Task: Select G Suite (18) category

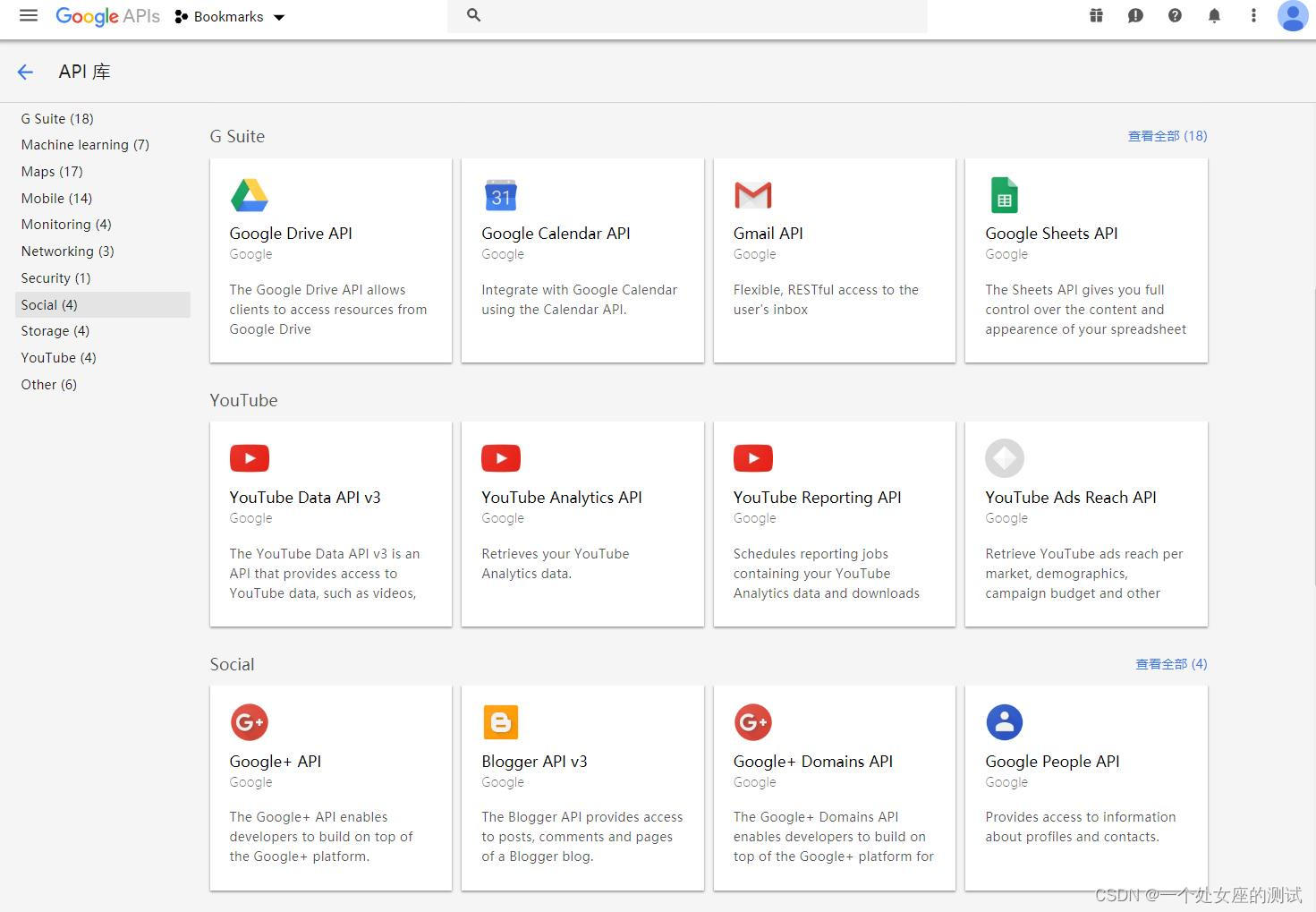Action: click(57, 118)
